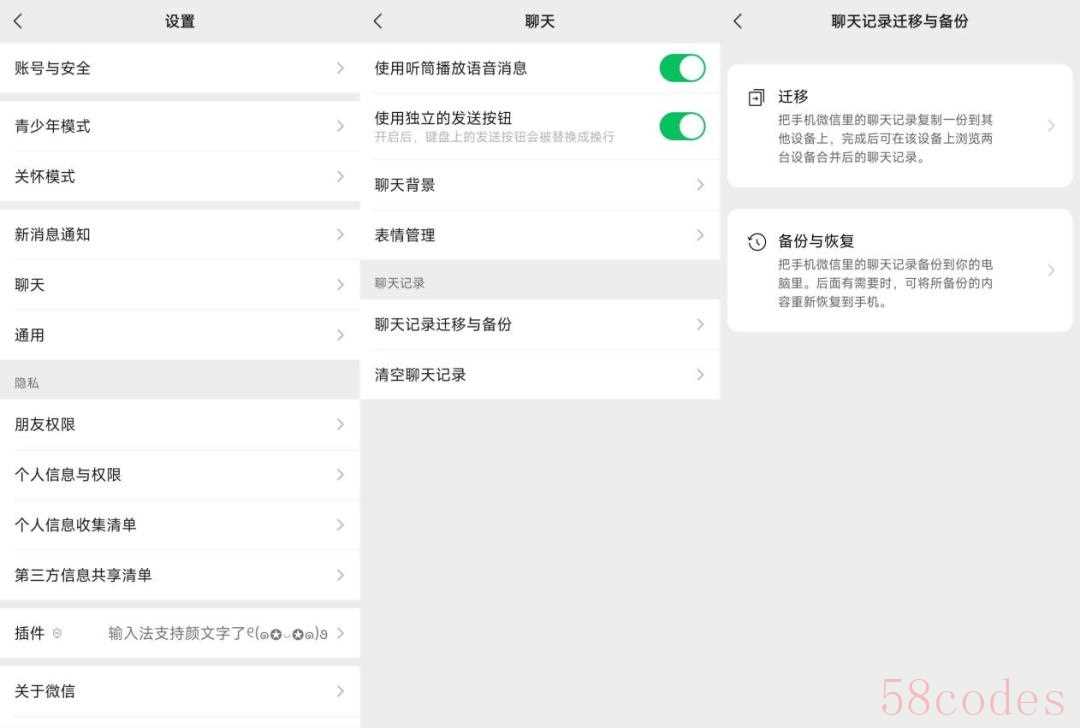
Task: Open 关于微信 chevron
Action: 340,691
